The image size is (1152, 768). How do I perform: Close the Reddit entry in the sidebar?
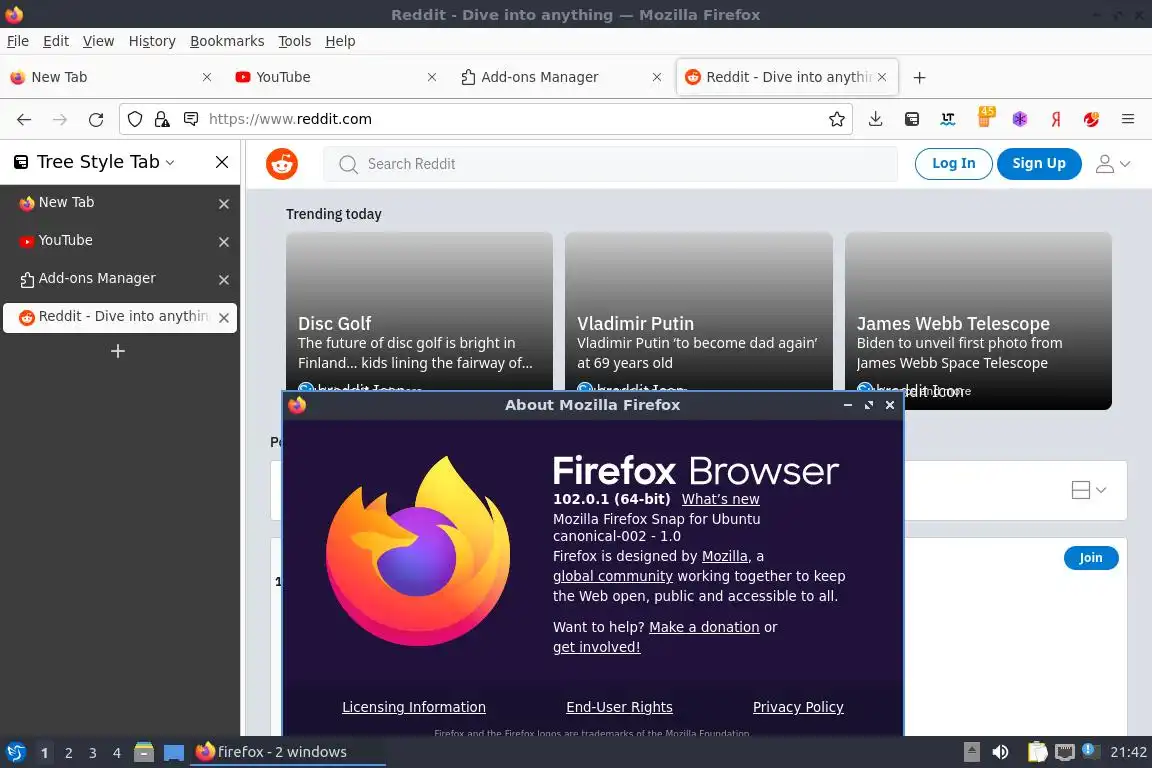pyautogui.click(x=224, y=317)
